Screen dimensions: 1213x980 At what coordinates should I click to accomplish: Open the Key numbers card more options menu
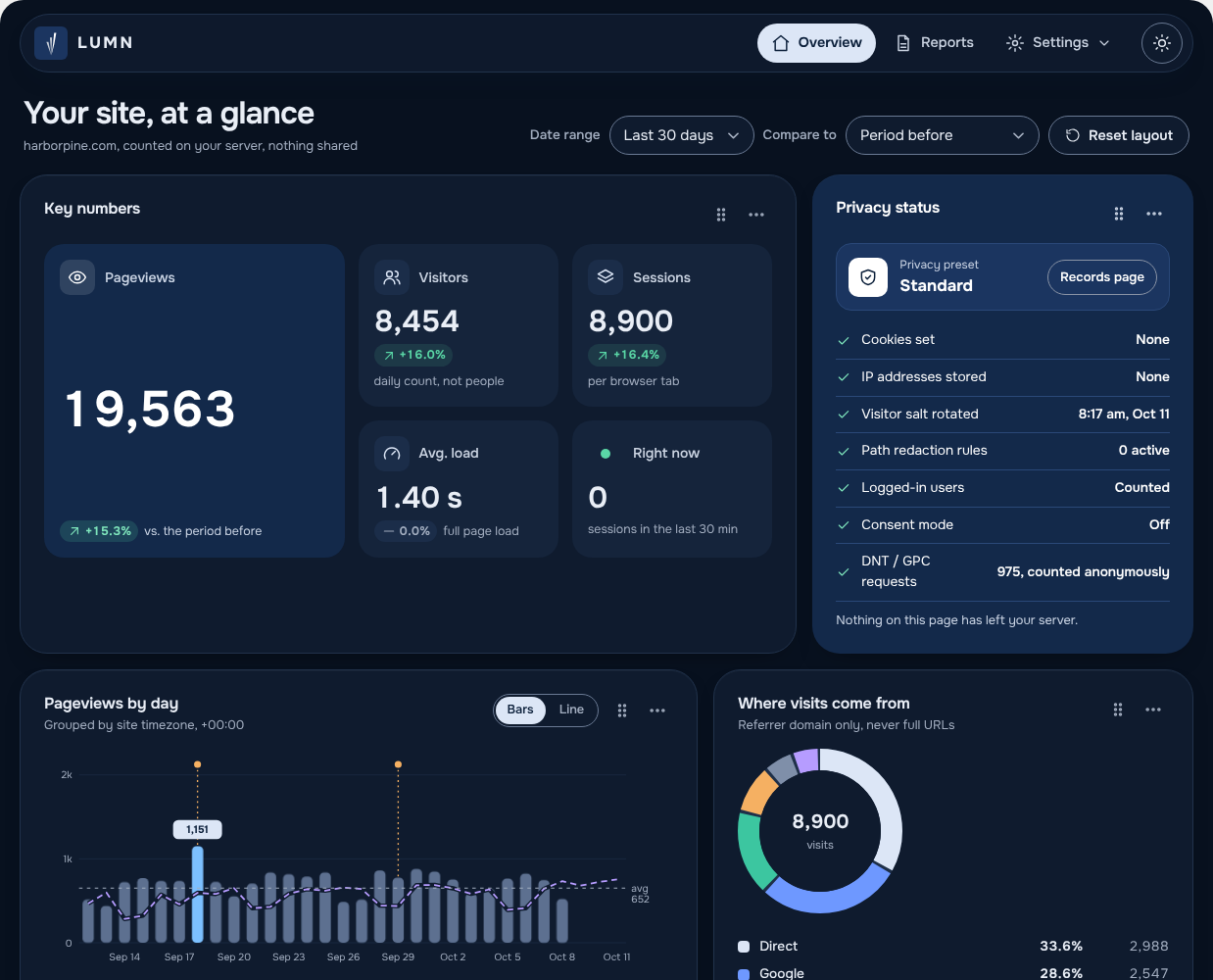pos(756,215)
